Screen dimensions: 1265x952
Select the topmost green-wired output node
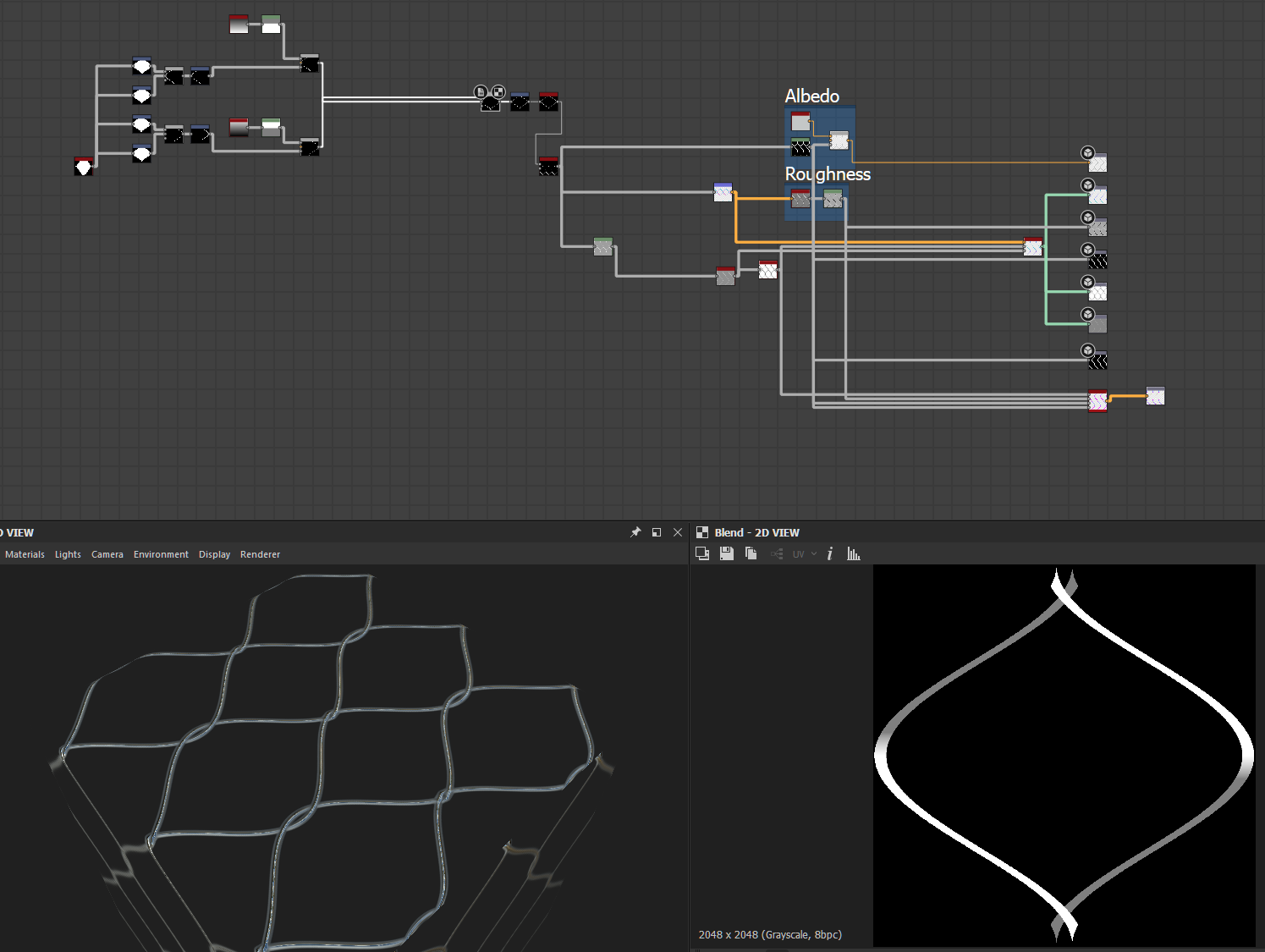tap(1097, 195)
